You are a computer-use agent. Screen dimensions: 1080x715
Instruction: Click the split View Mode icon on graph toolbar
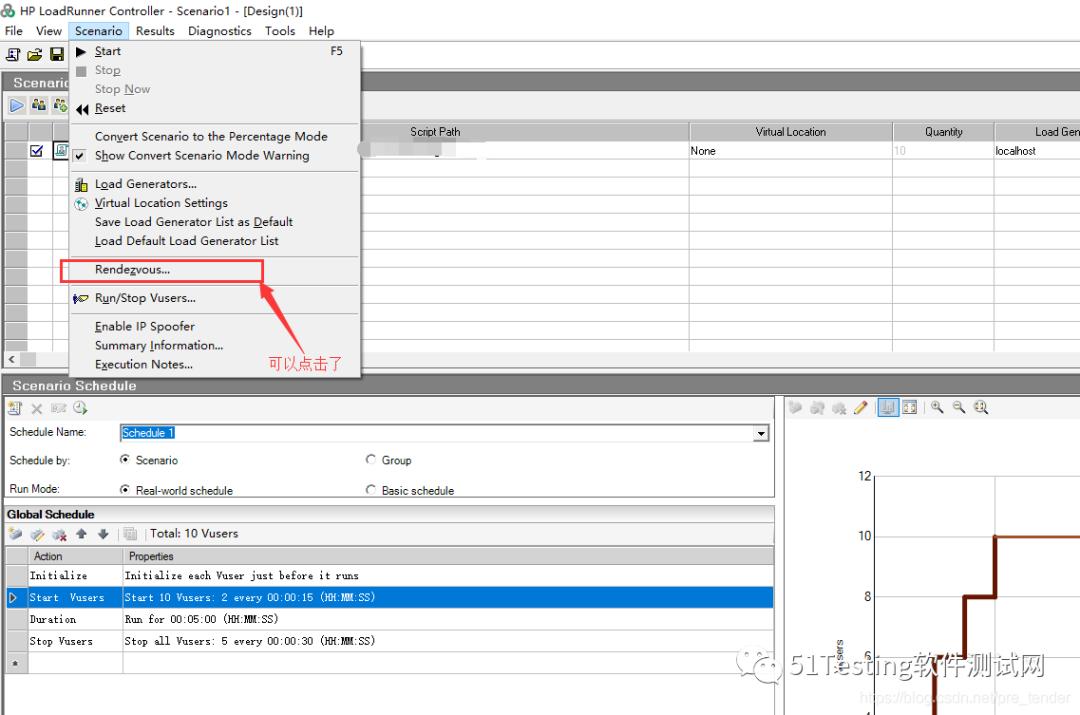[910, 408]
